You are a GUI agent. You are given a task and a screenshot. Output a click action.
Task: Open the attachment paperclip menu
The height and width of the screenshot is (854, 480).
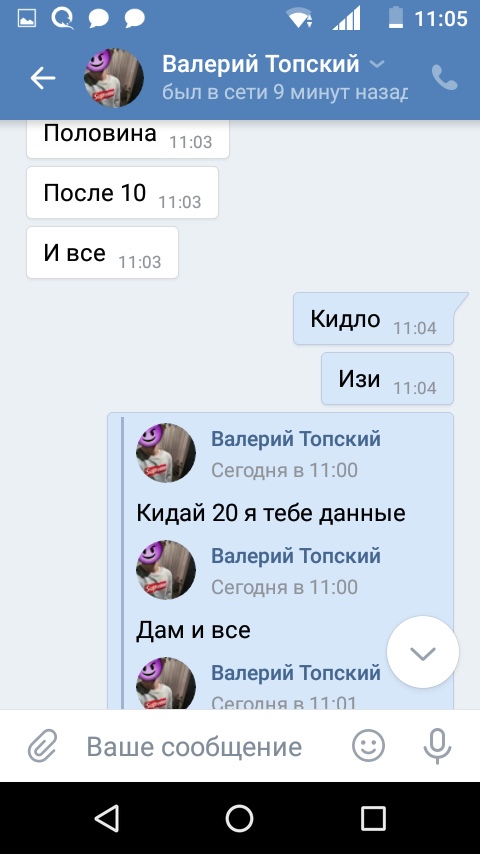click(42, 746)
